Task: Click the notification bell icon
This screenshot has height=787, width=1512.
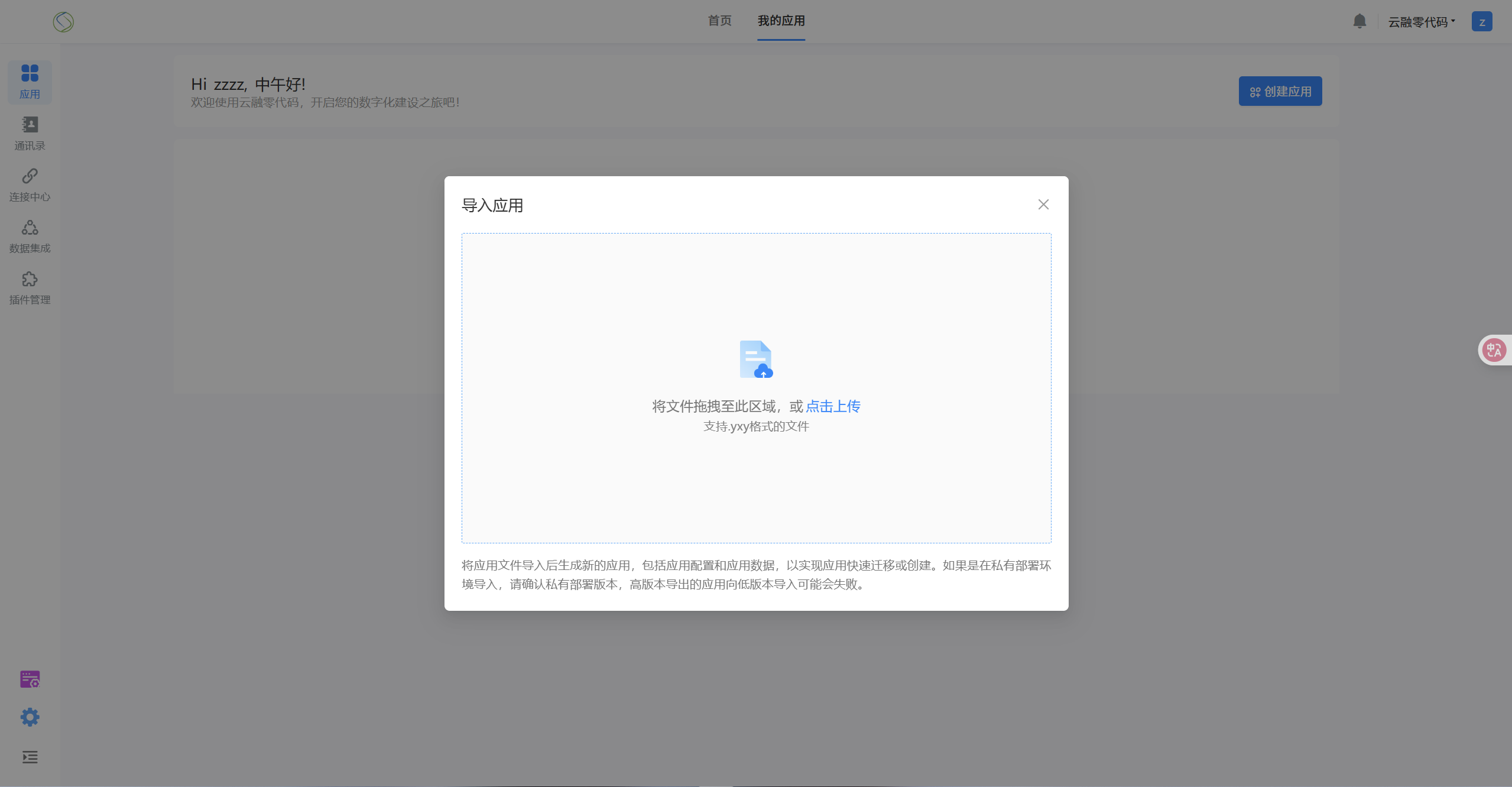Action: 1359,21
